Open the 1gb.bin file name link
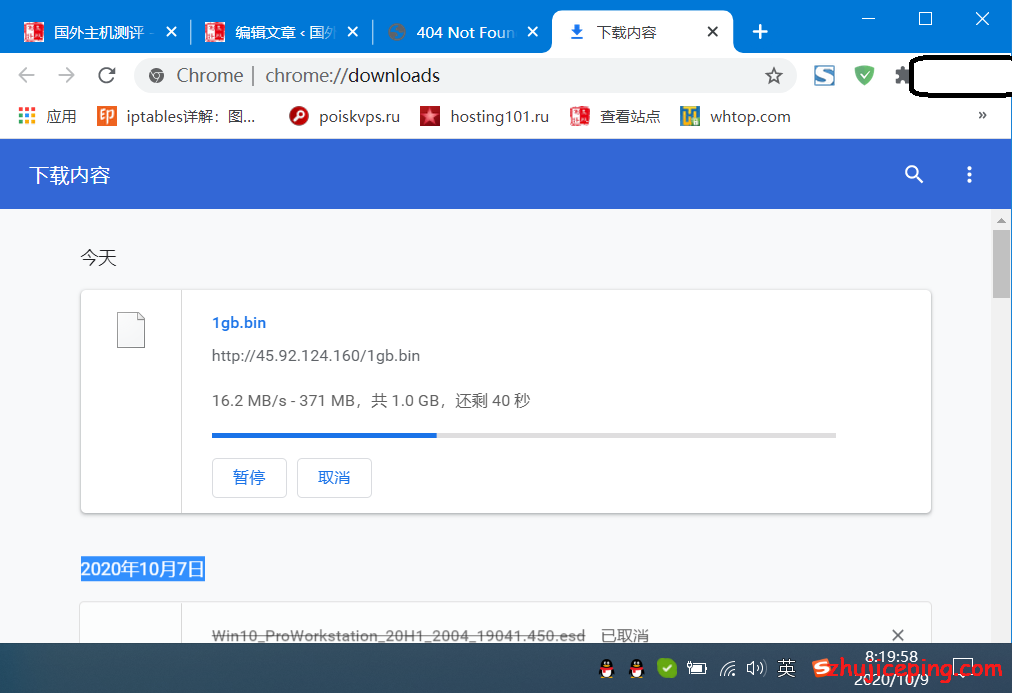This screenshot has width=1012, height=693. [x=239, y=323]
